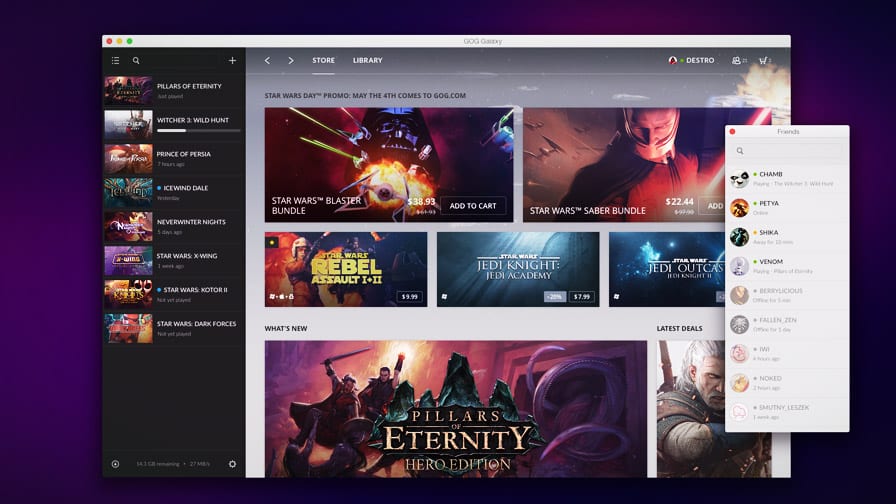Screen dimensions: 896x504
Task: Click the $9.99 price on Rebel Assault
Action: [410, 297]
